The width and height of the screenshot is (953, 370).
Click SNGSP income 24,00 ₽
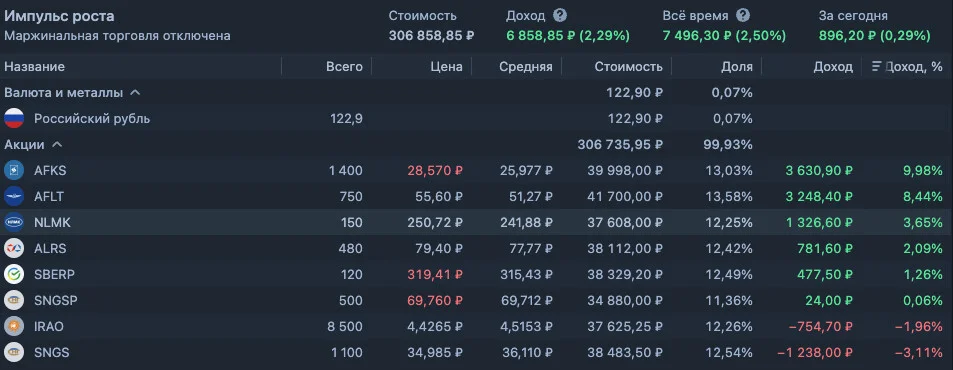click(830, 301)
